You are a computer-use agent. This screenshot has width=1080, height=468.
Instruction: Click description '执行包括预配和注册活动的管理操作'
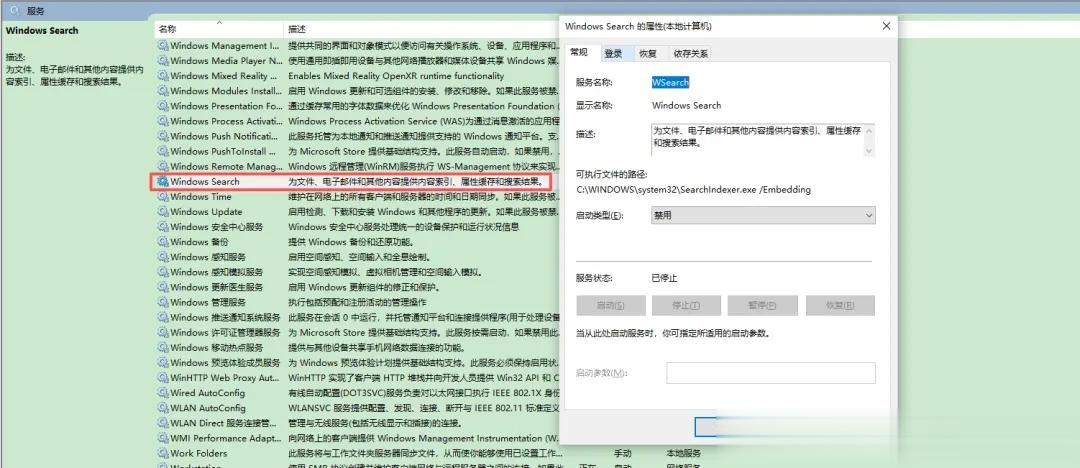(x=357, y=303)
